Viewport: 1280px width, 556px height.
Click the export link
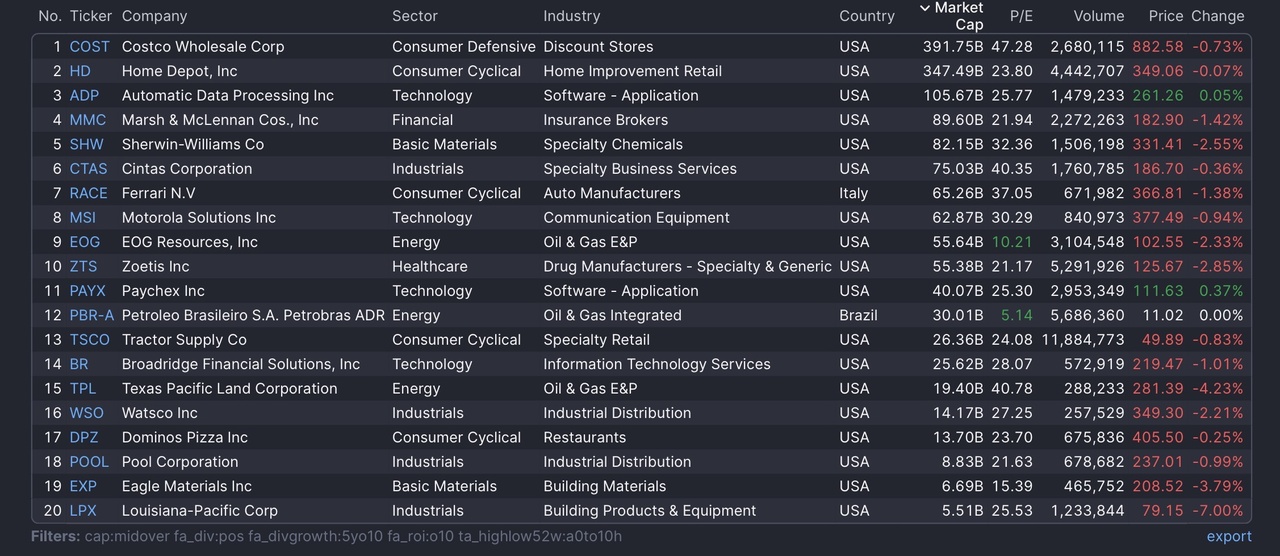pos(1229,536)
